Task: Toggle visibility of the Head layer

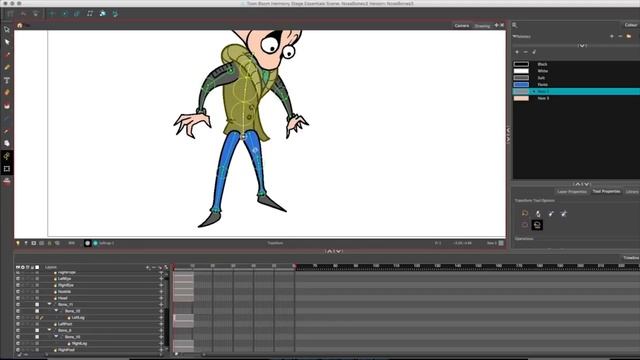Action: point(18,298)
